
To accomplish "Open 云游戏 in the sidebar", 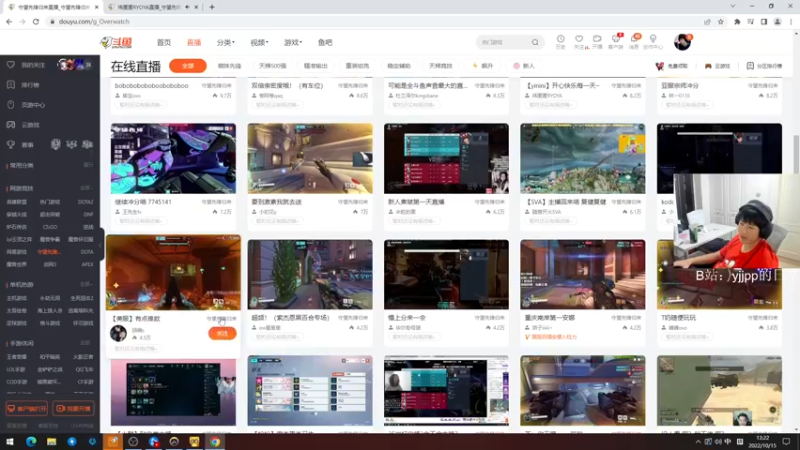I will click(24, 124).
